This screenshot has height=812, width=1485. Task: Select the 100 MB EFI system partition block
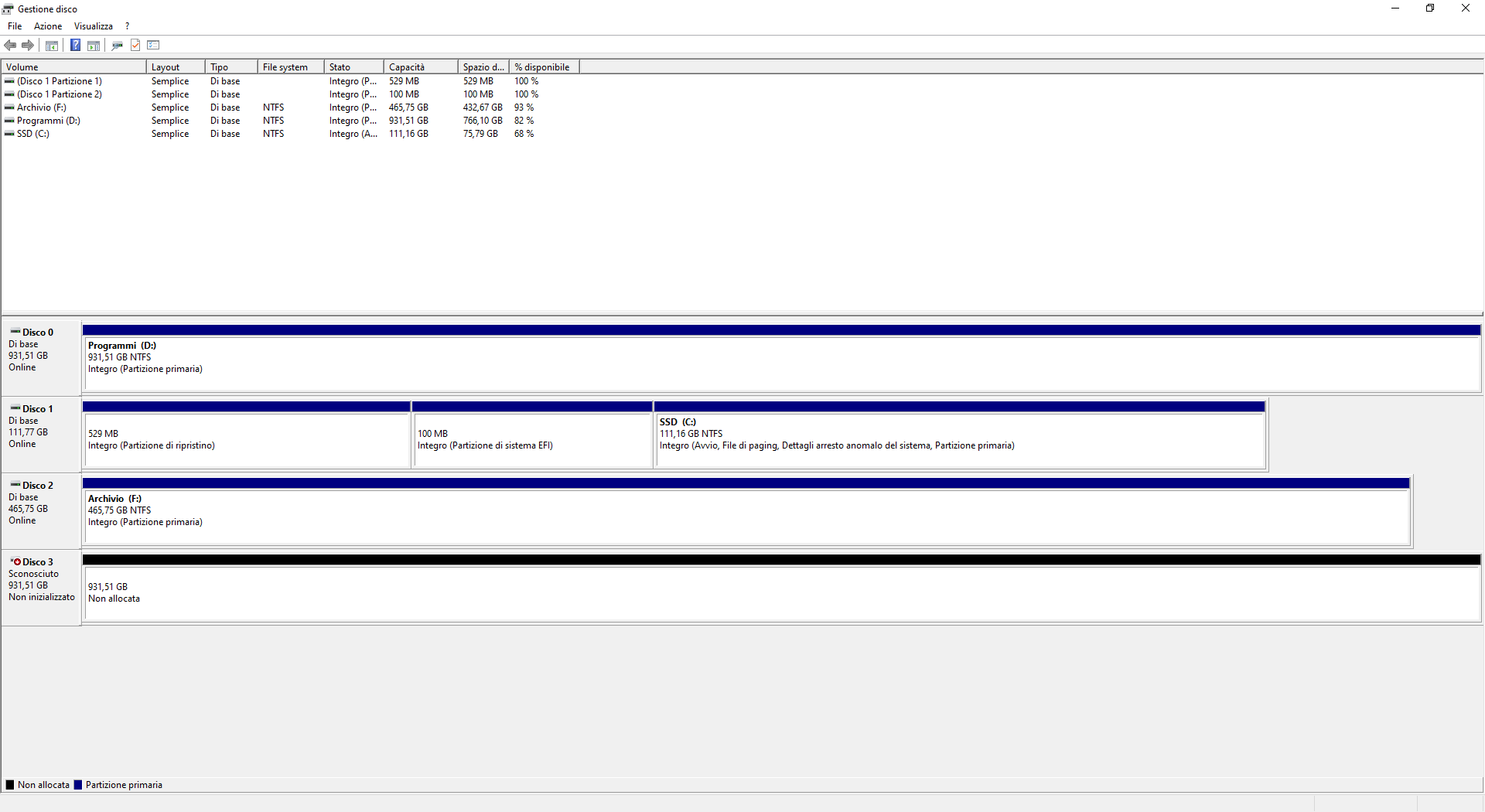point(533,435)
